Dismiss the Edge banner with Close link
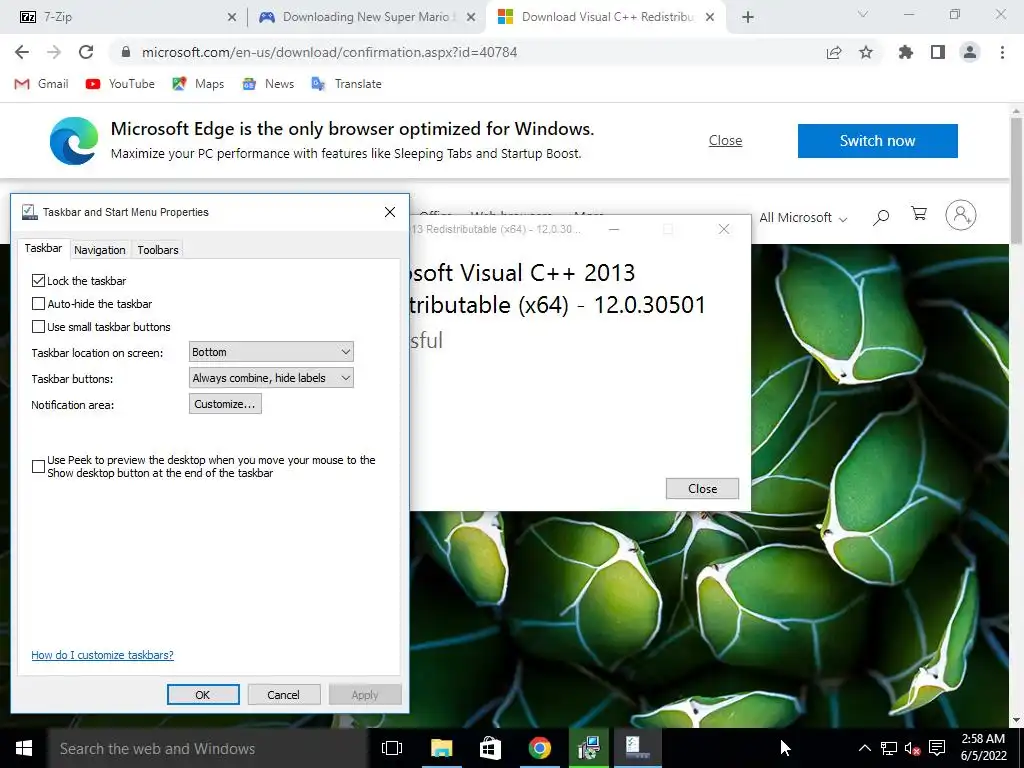 (x=726, y=140)
